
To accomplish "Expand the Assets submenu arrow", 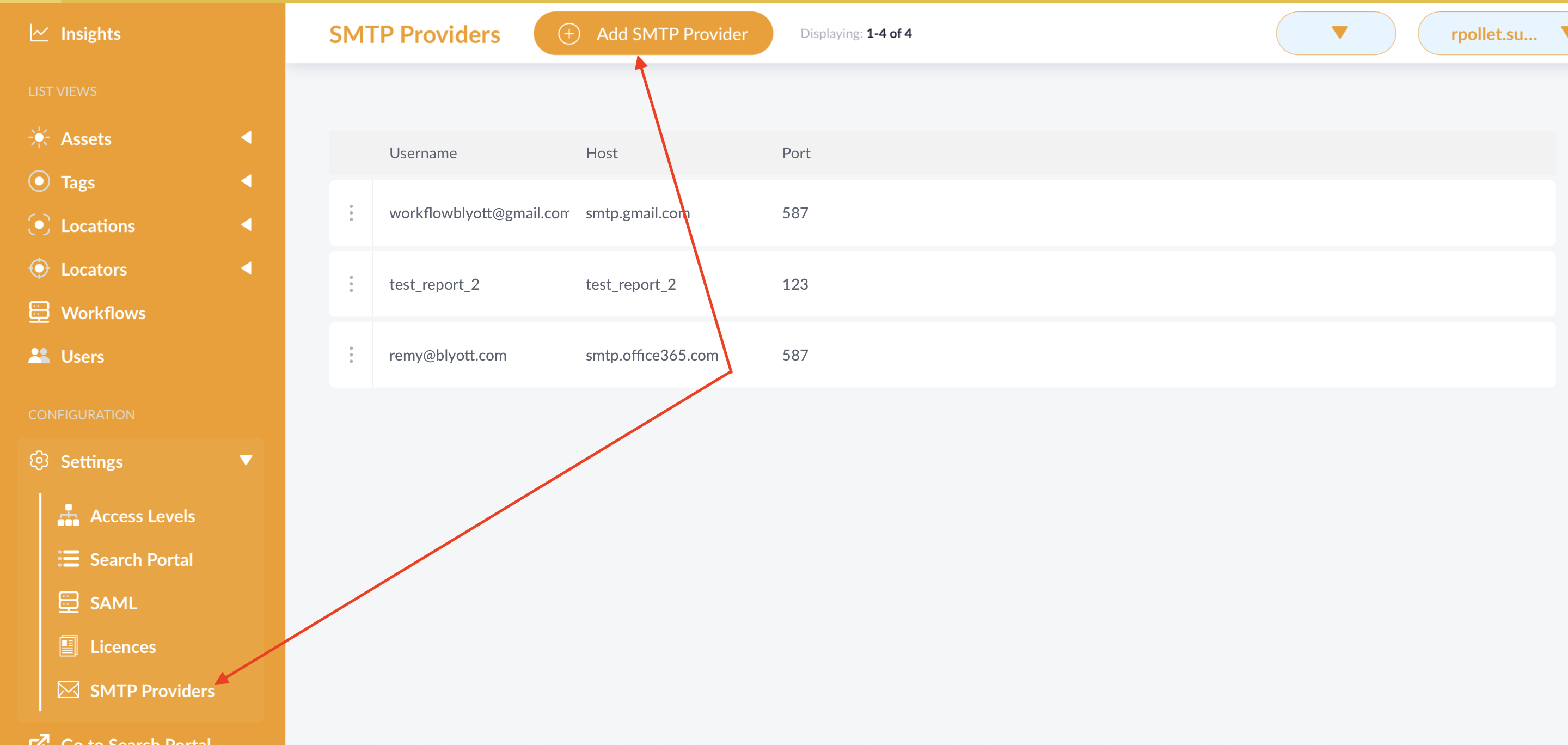I will (246, 138).
